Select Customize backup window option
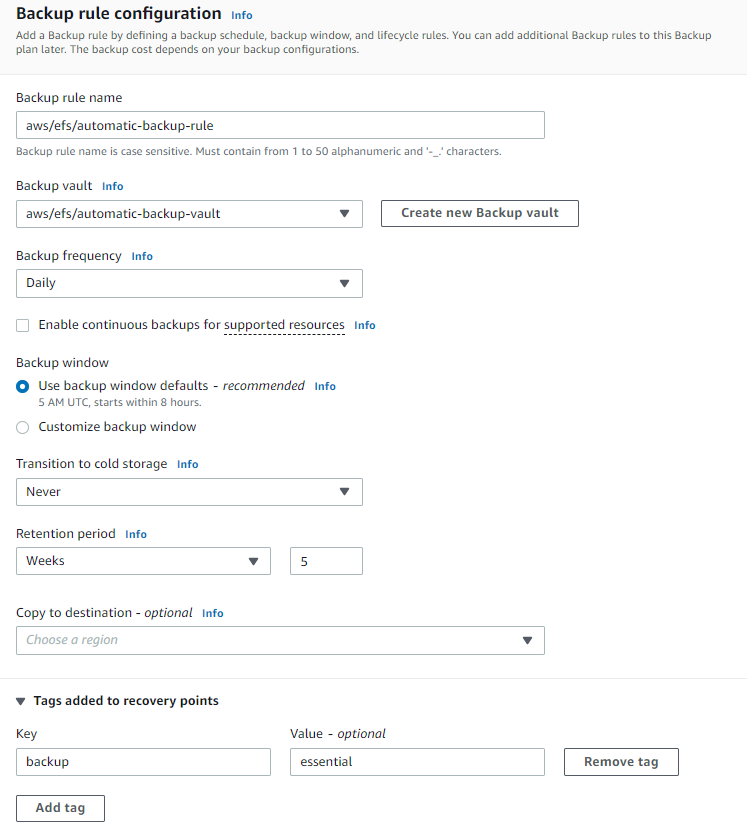The width and height of the screenshot is (747, 831). coord(22,426)
